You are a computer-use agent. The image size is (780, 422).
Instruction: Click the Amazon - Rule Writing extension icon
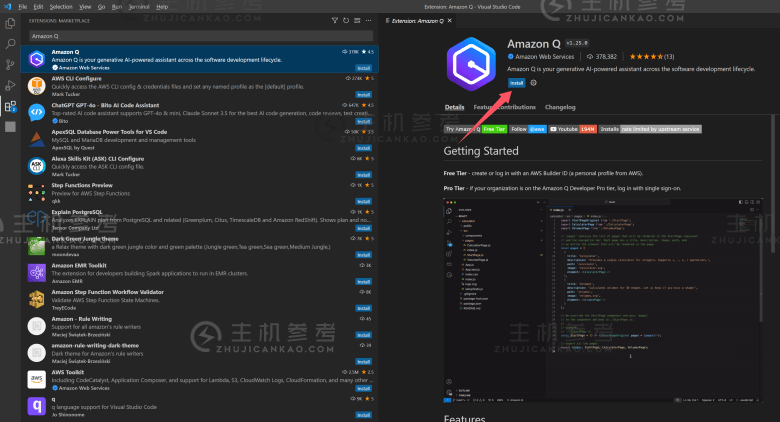point(37,326)
